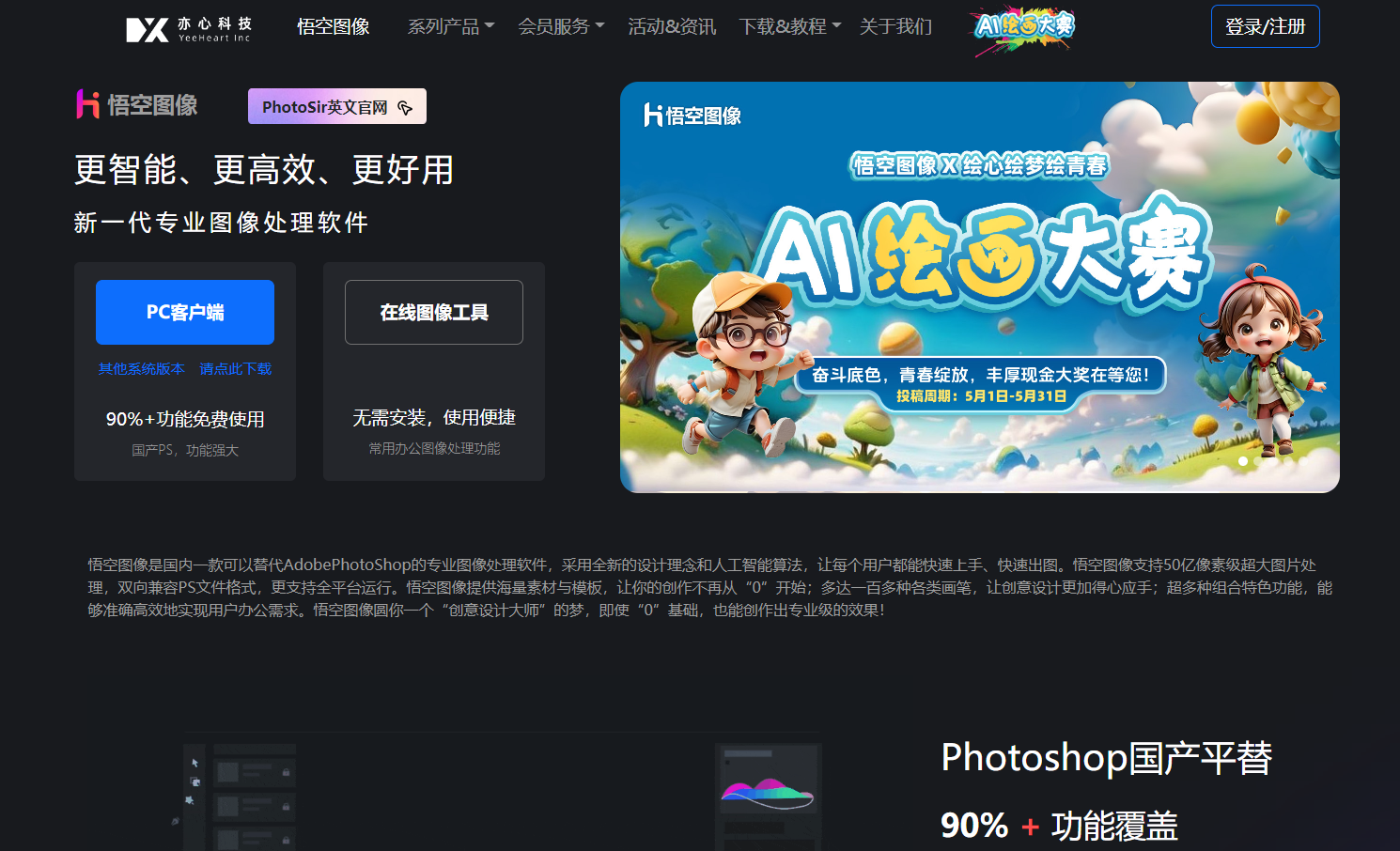Click the 请点此下载 link
The image size is (1400, 851).
tap(235, 369)
